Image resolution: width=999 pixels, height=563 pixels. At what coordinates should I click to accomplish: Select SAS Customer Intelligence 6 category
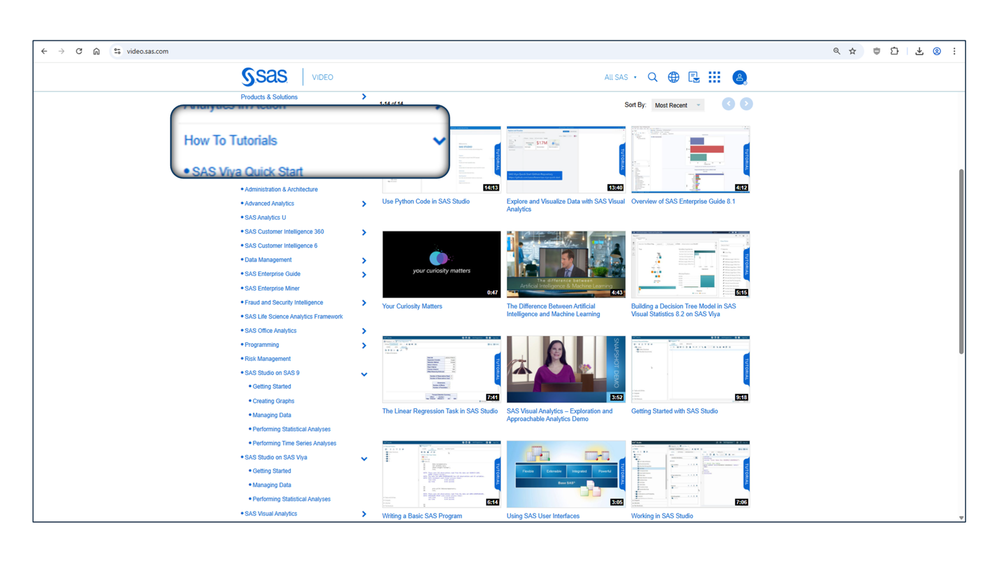click(281, 245)
